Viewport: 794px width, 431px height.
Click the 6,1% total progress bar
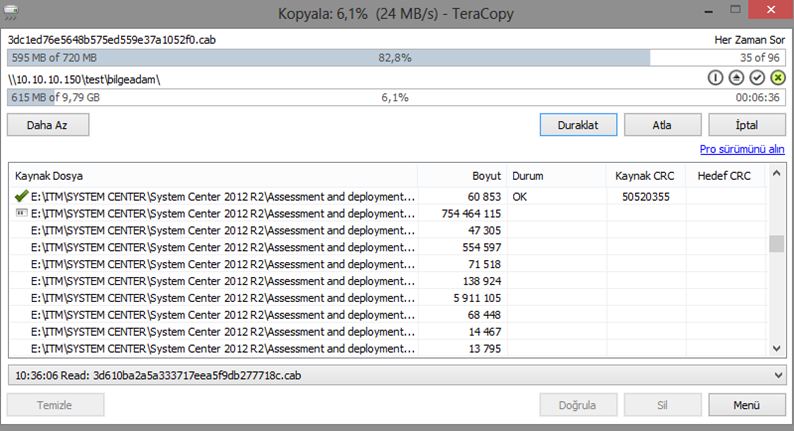click(x=396, y=97)
